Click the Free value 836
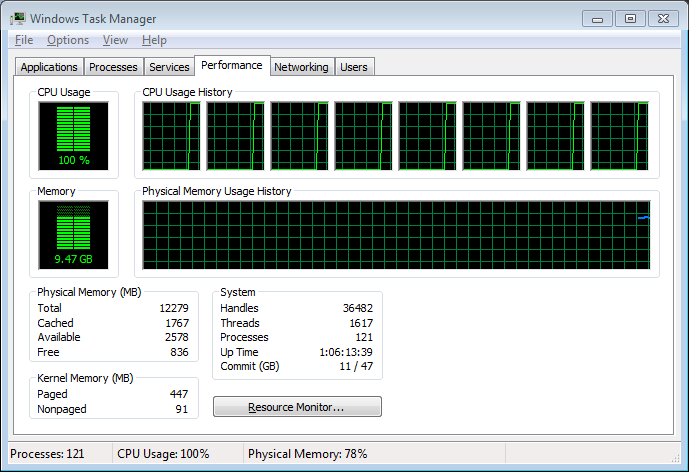689x472 pixels. [x=179, y=352]
